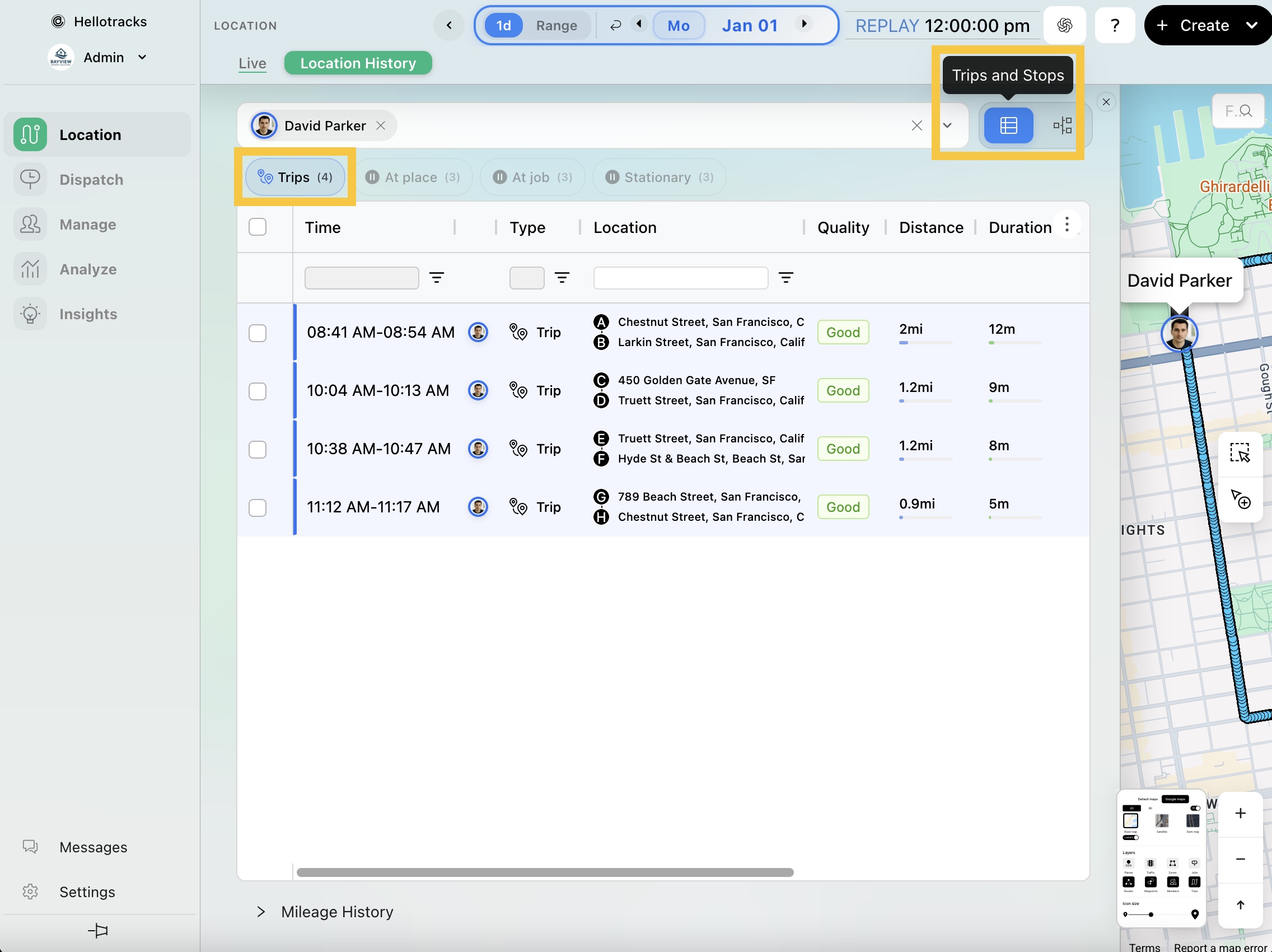Open the Insights sidebar section
This screenshot has width=1272, height=952.
(x=88, y=314)
